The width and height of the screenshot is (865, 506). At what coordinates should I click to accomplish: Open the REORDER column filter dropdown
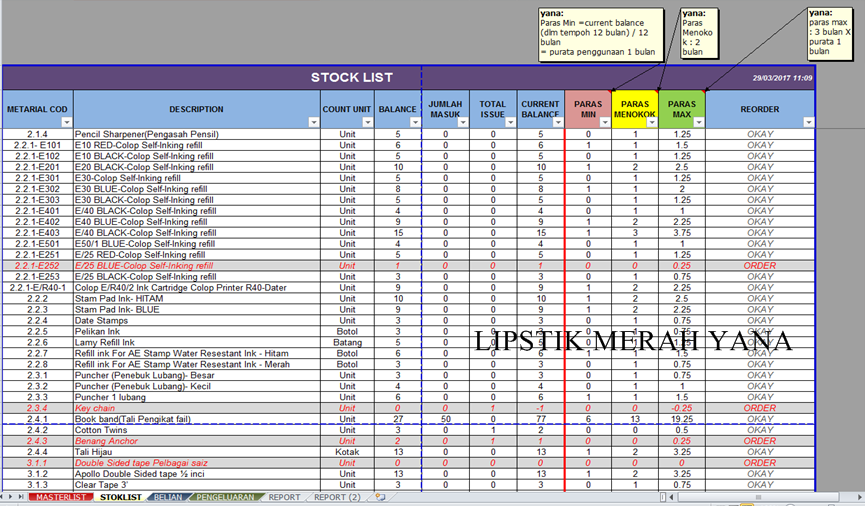pos(808,122)
